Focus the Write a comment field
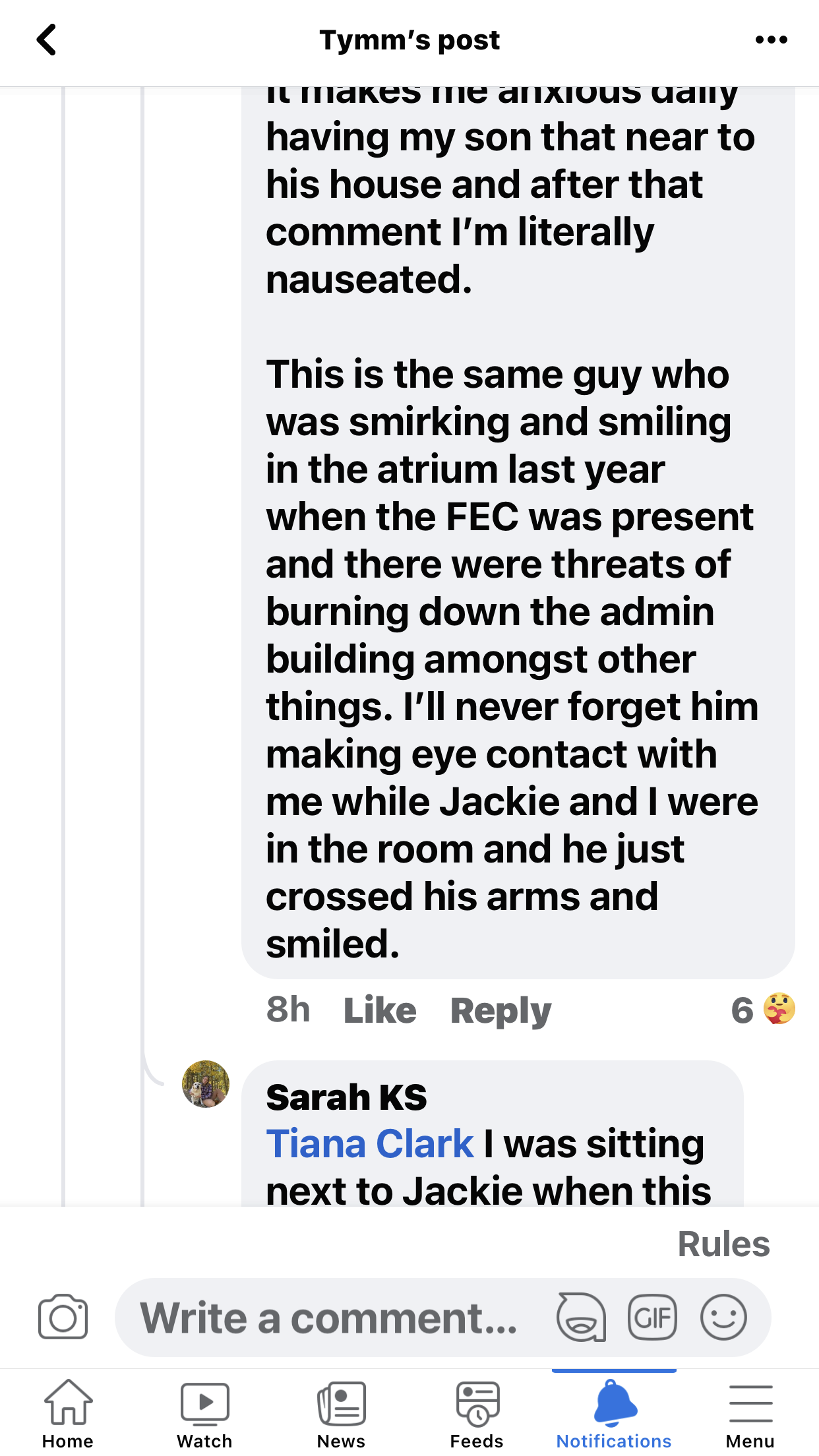This screenshot has height=1456, width=819. pyautogui.click(x=330, y=1318)
